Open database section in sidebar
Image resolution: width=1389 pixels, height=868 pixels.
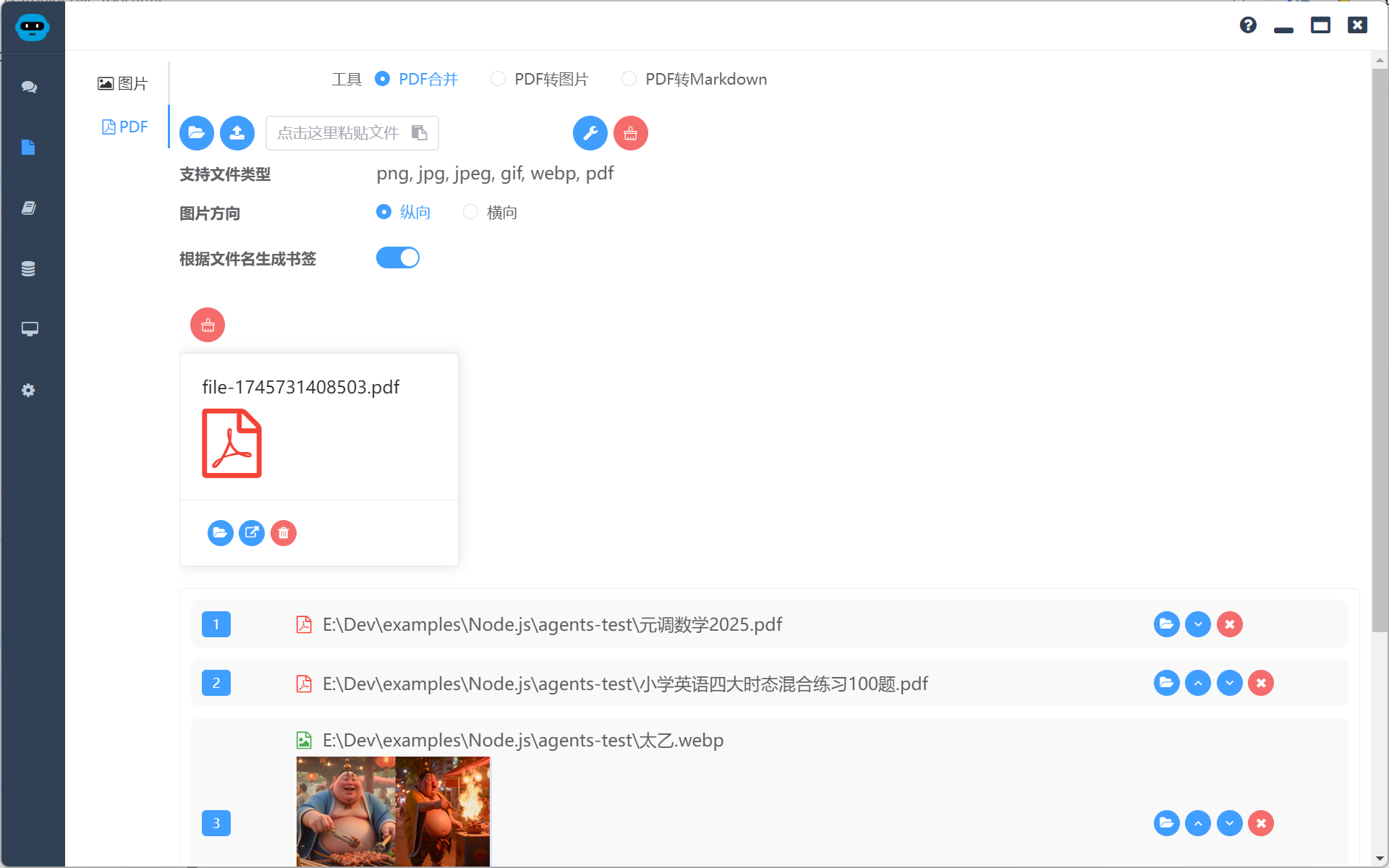pos(29,269)
